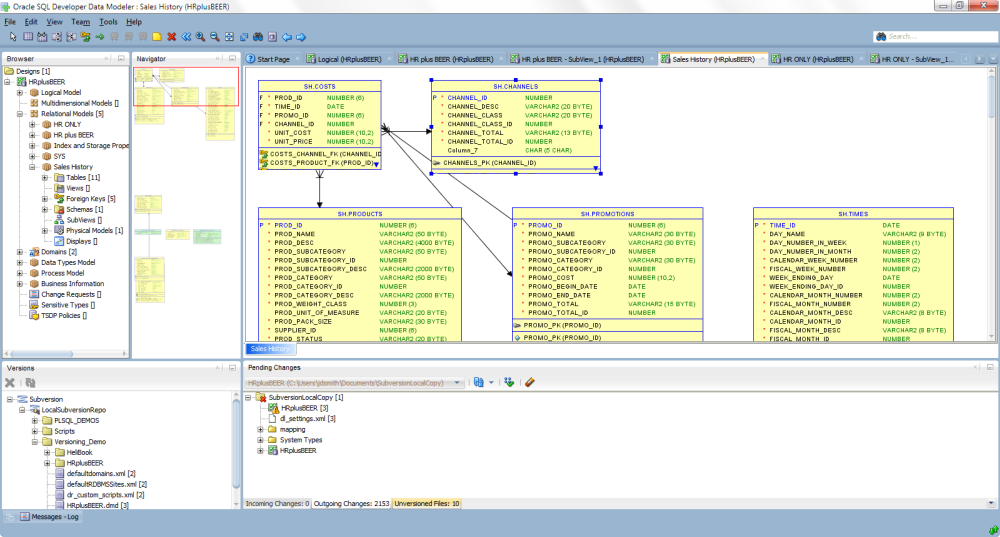Viewport: 1000px width, 537px height.
Task: Click the Split Table toolbar icon
Action: tap(57, 37)
